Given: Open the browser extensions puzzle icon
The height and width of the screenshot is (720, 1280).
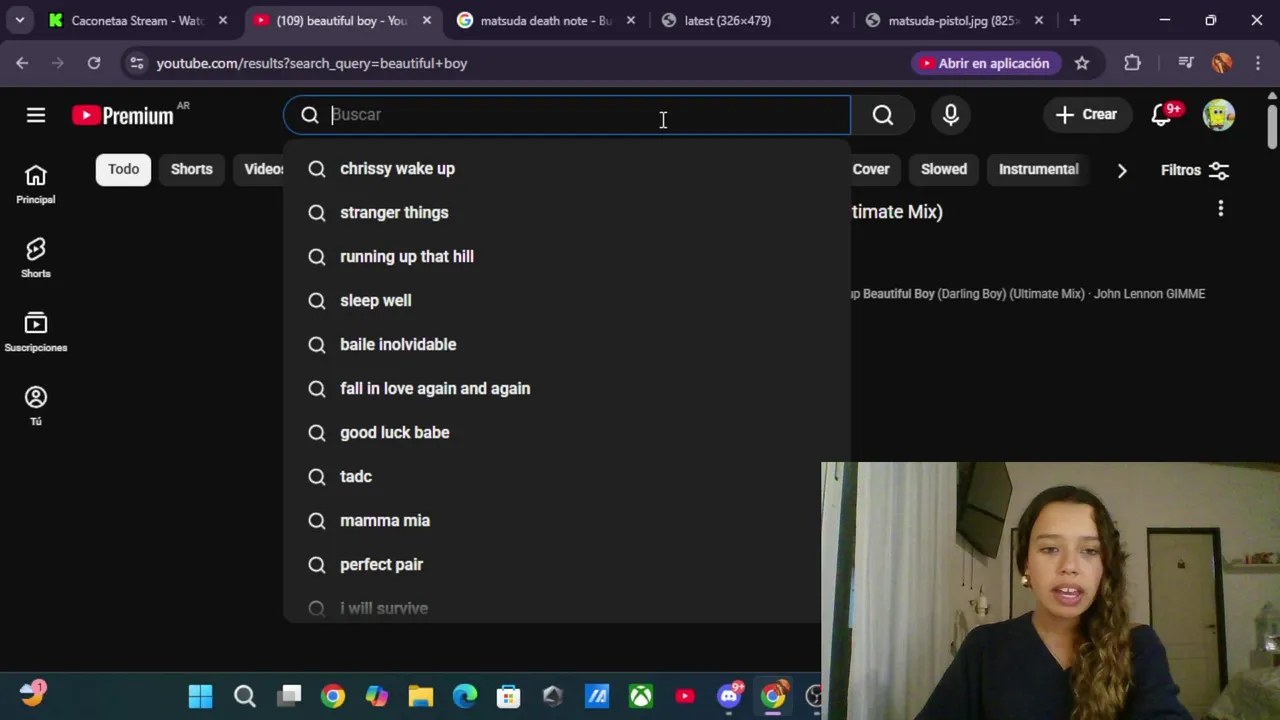Looking at the screenshot, I should (1132, 63).
